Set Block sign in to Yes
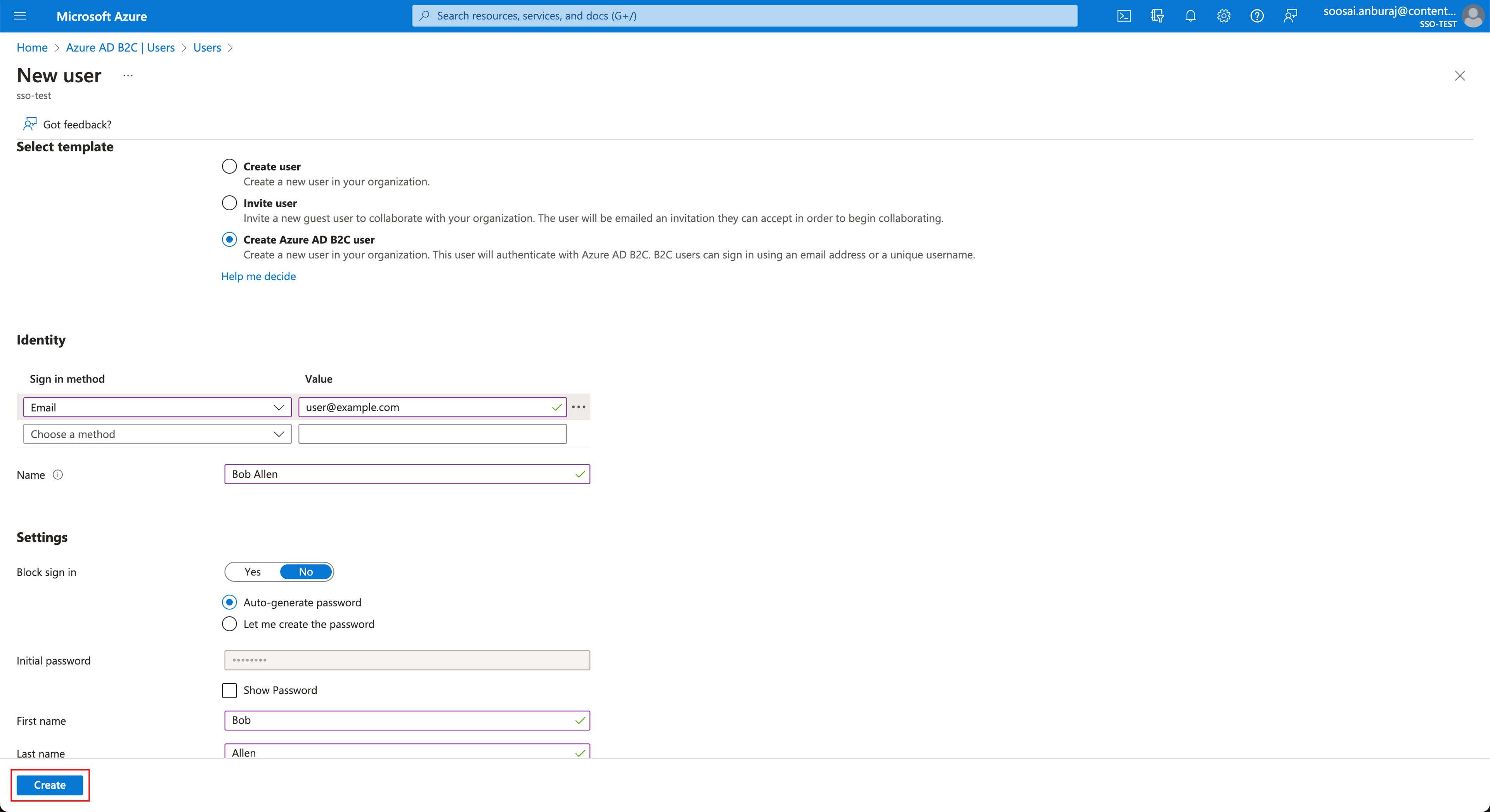 (253, 571)
